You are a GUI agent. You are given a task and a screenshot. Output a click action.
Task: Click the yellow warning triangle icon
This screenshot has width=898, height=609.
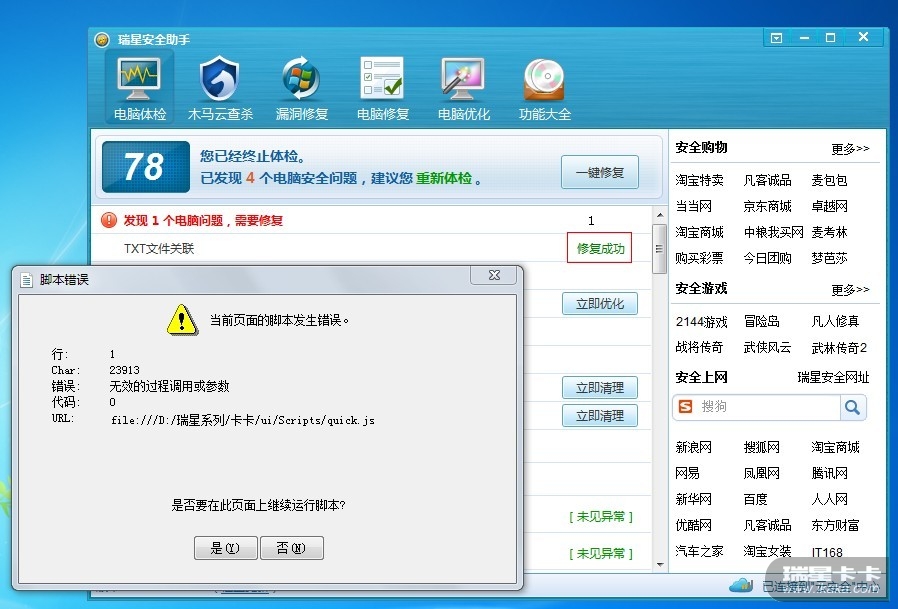(x=182, y=319)
